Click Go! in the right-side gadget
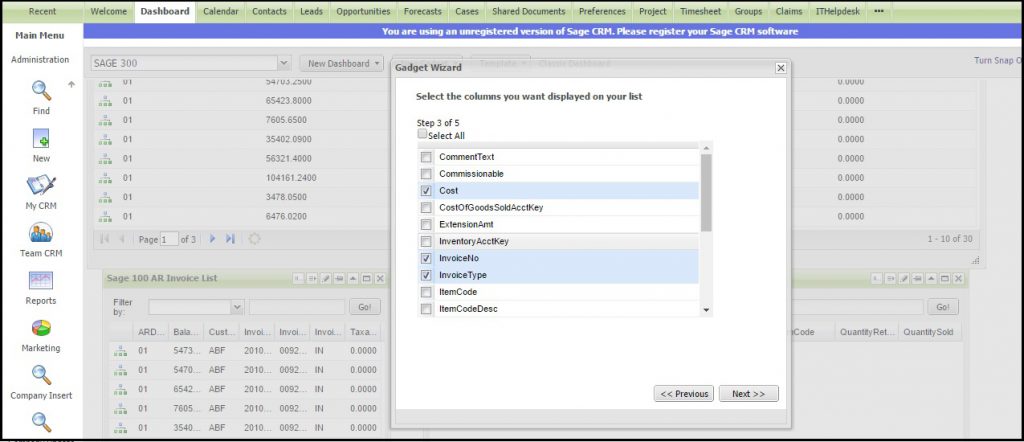Image resolution: width=1024 pixels, height=442 pixels. coord(943,307)
